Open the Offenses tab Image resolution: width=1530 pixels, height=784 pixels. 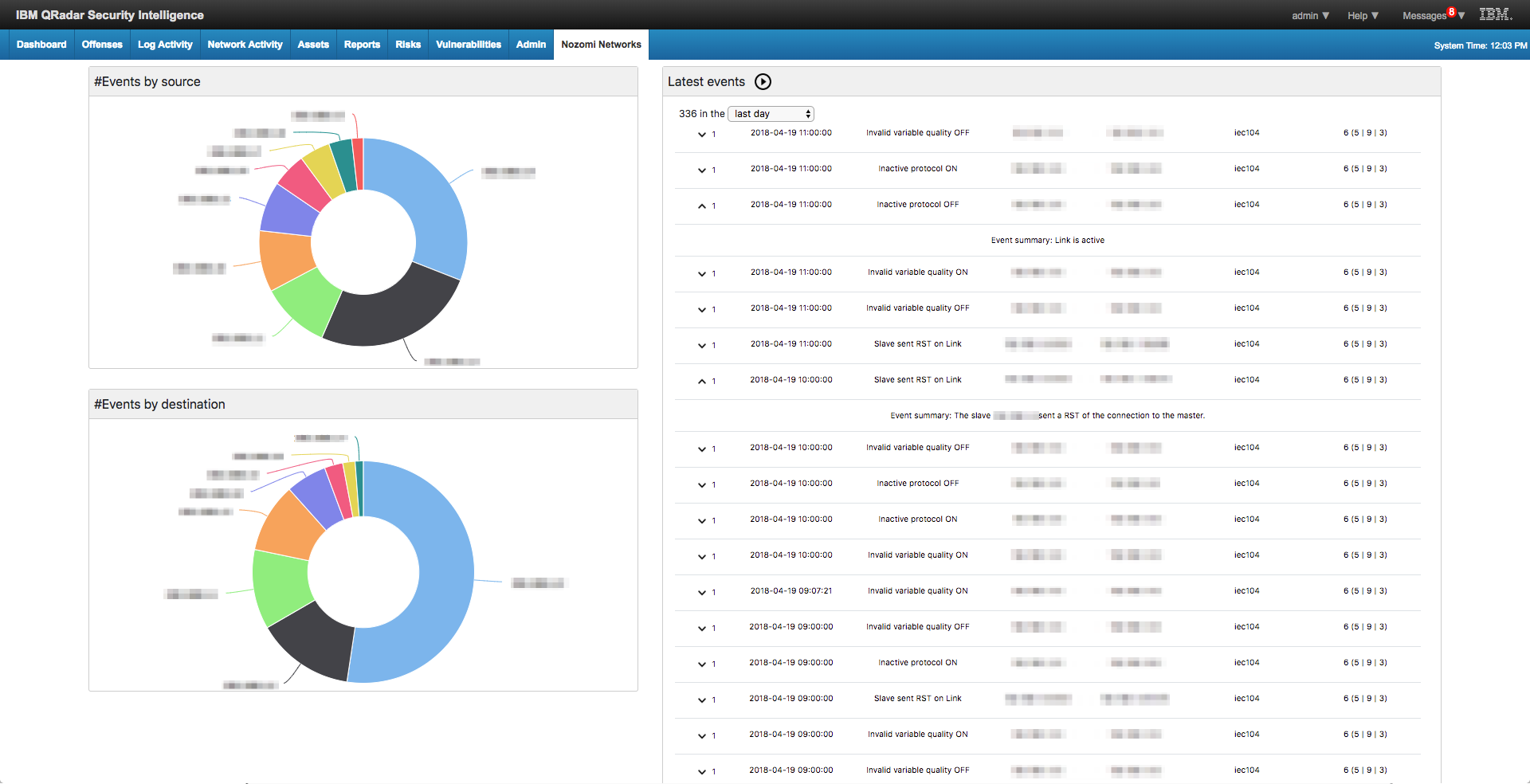click(x=101, y=45)
